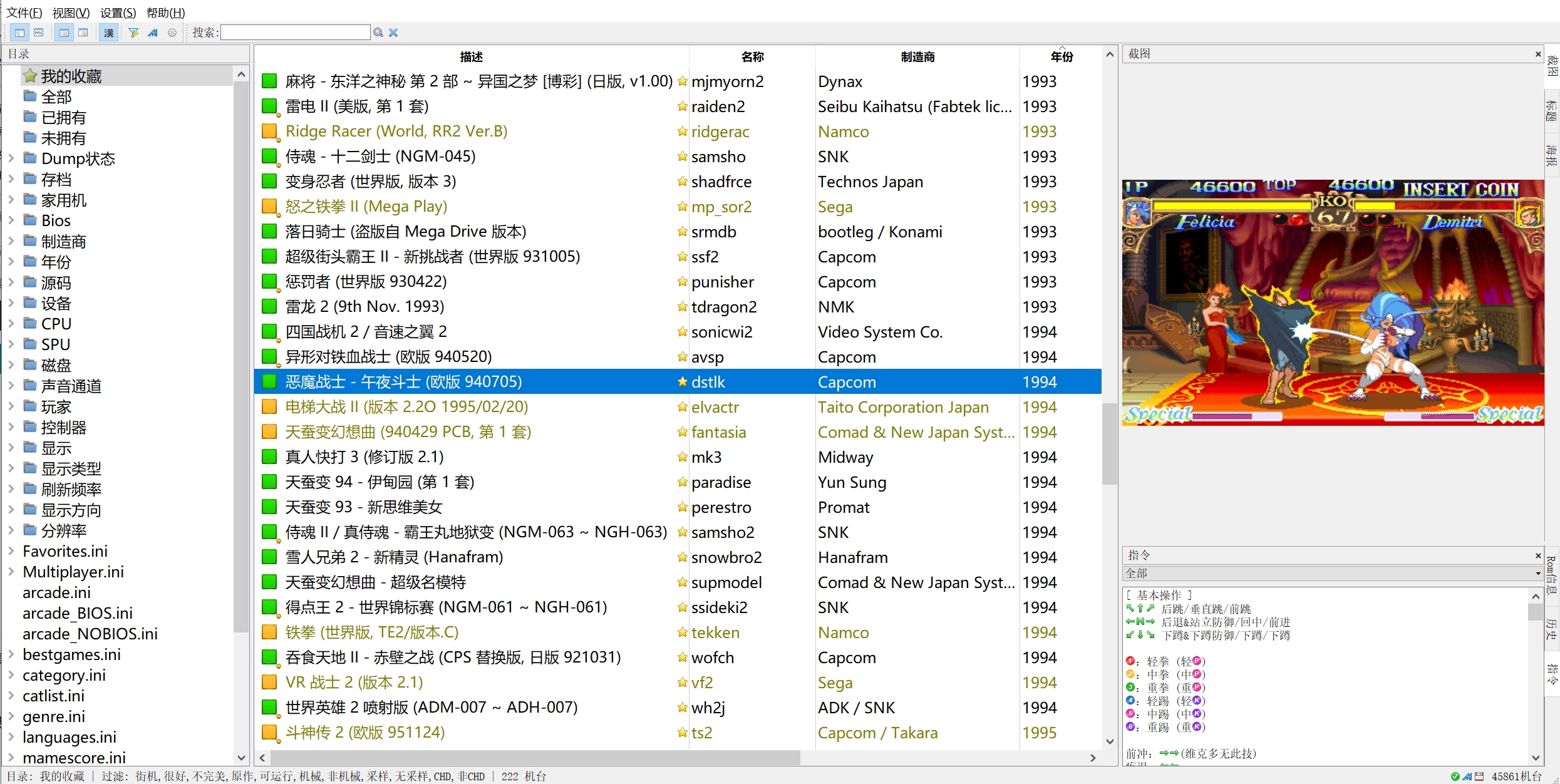The width and height of the screenshot is (1560, 784).
Task: Open the 帮助(H) menu
Action: 165,13
